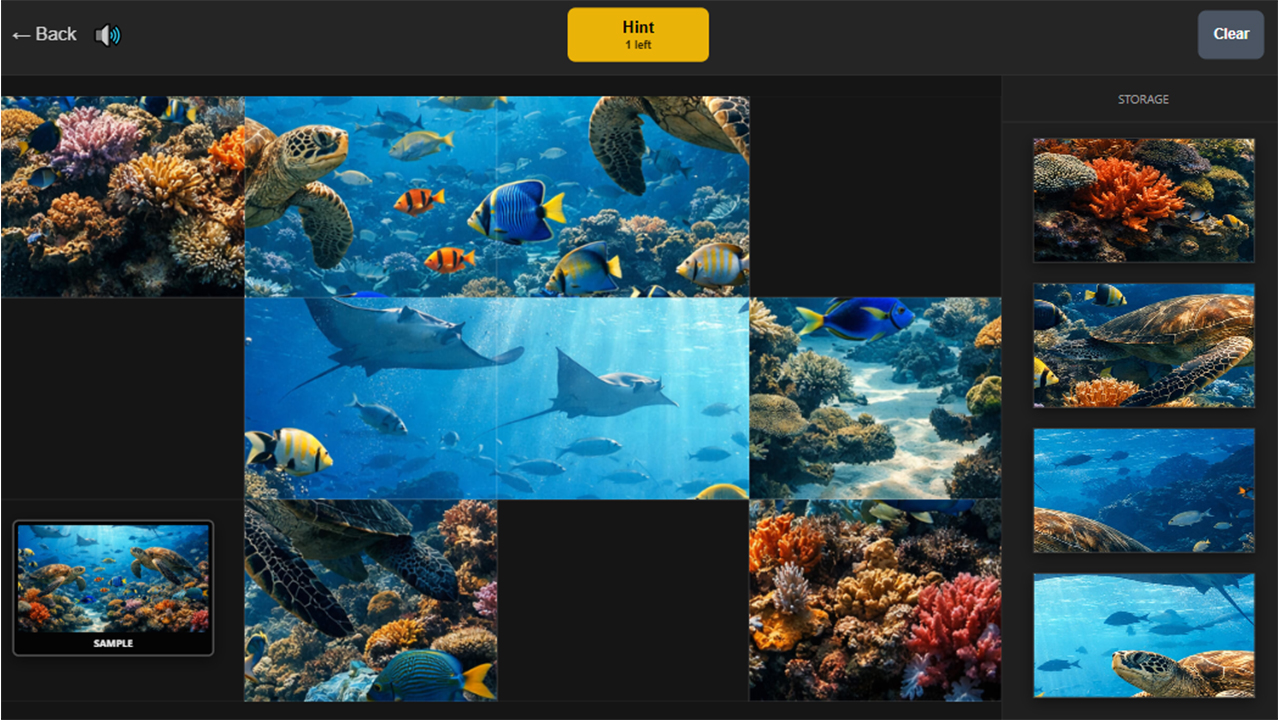The width and height of the screenshot is (1280, 720).
Task: Use the Hint button showing 1 left
Action: coord(638,33)
